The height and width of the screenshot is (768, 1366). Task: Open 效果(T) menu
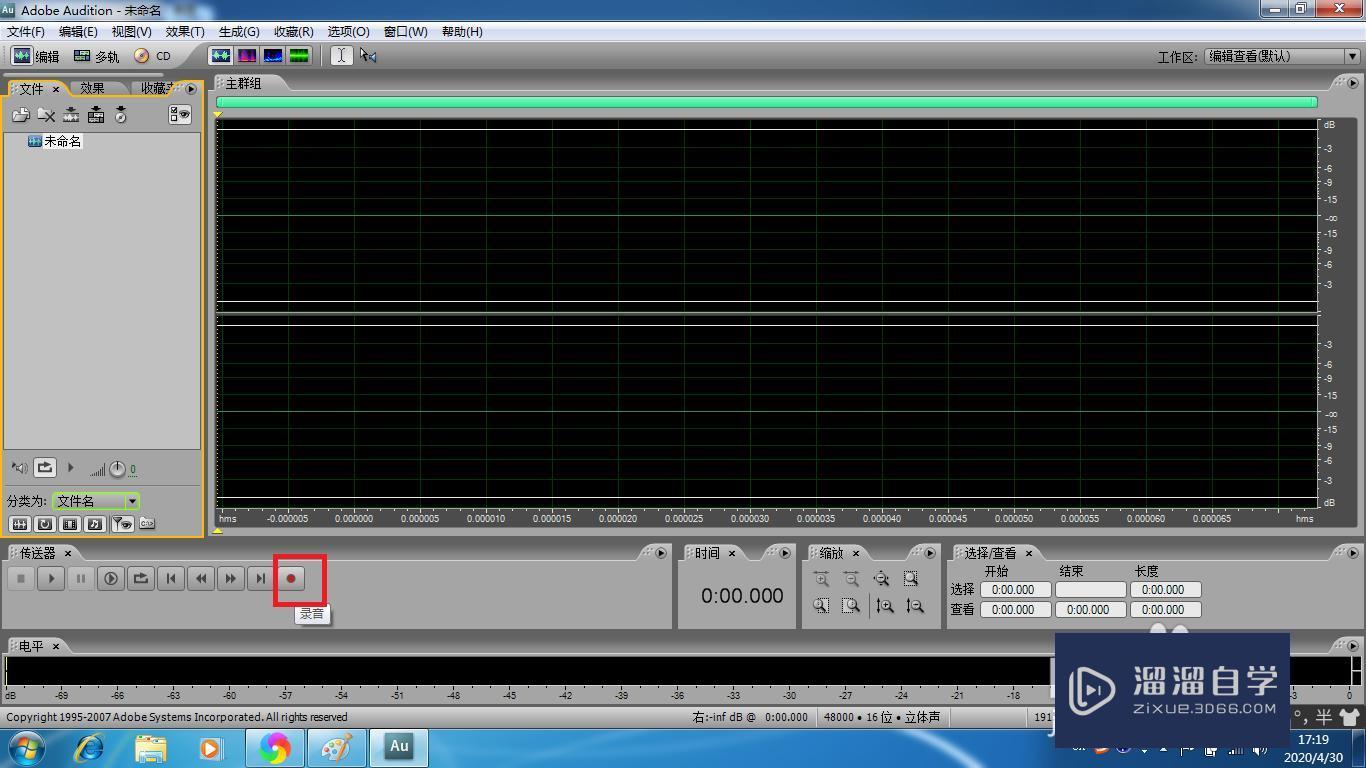185,32
